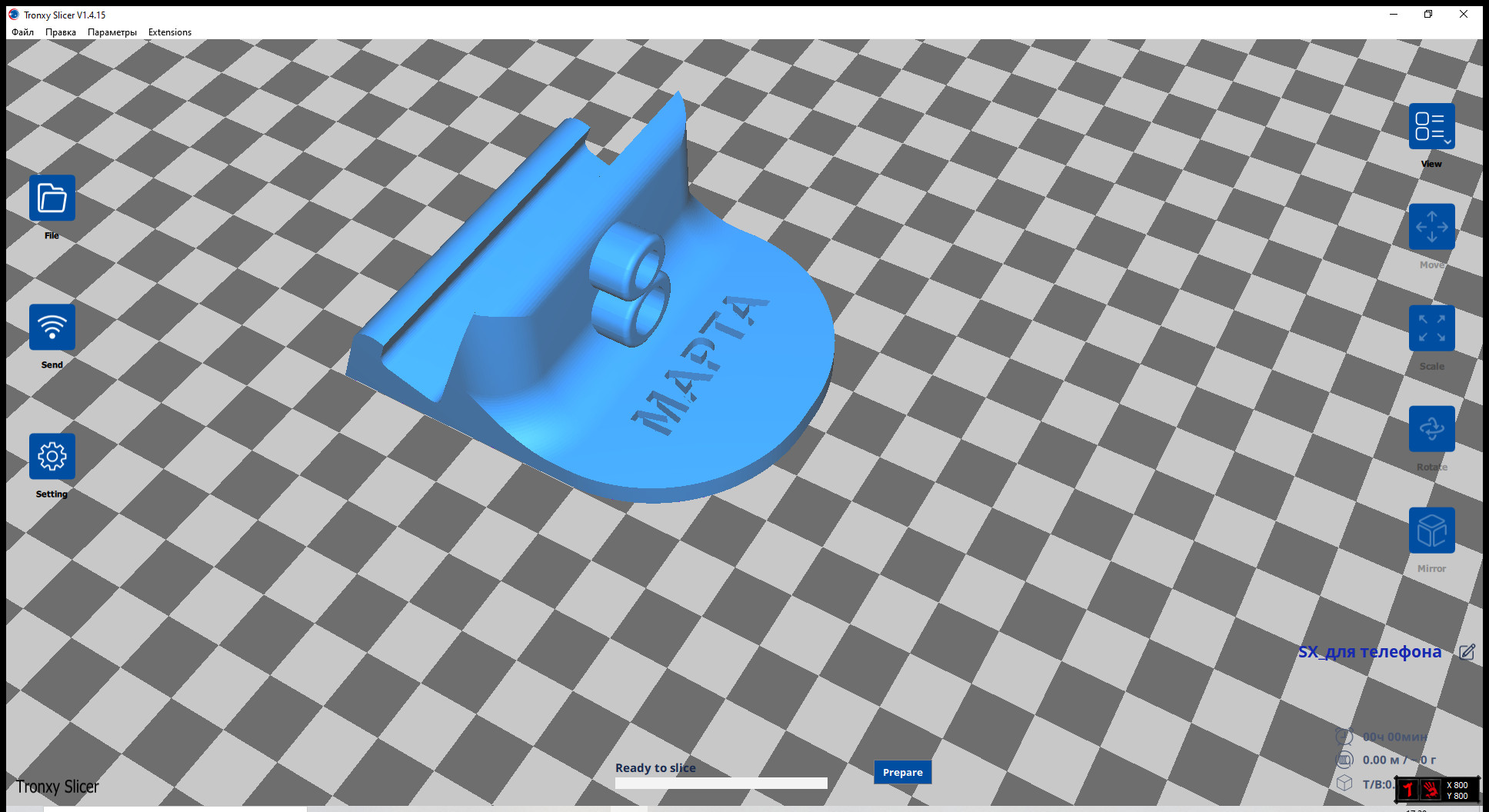This screenshot has width=1489, height=812.
Task: Open the Setting gear icon
Action: tap(52, 456)
